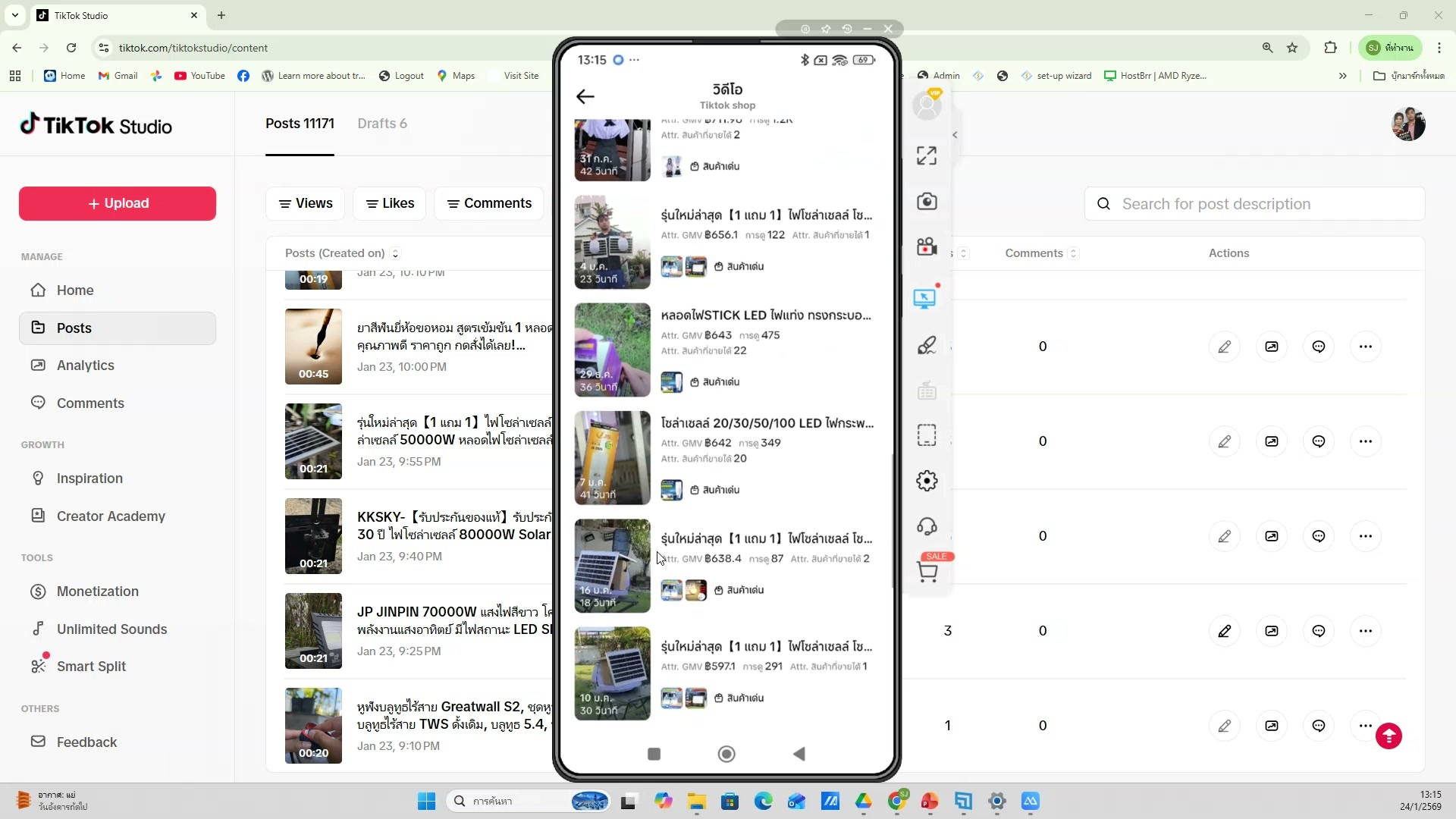The width and height of the screenshot is (1456, 819).
Task: Switch to the Drafts 6 tab
Action: (382, 124)
